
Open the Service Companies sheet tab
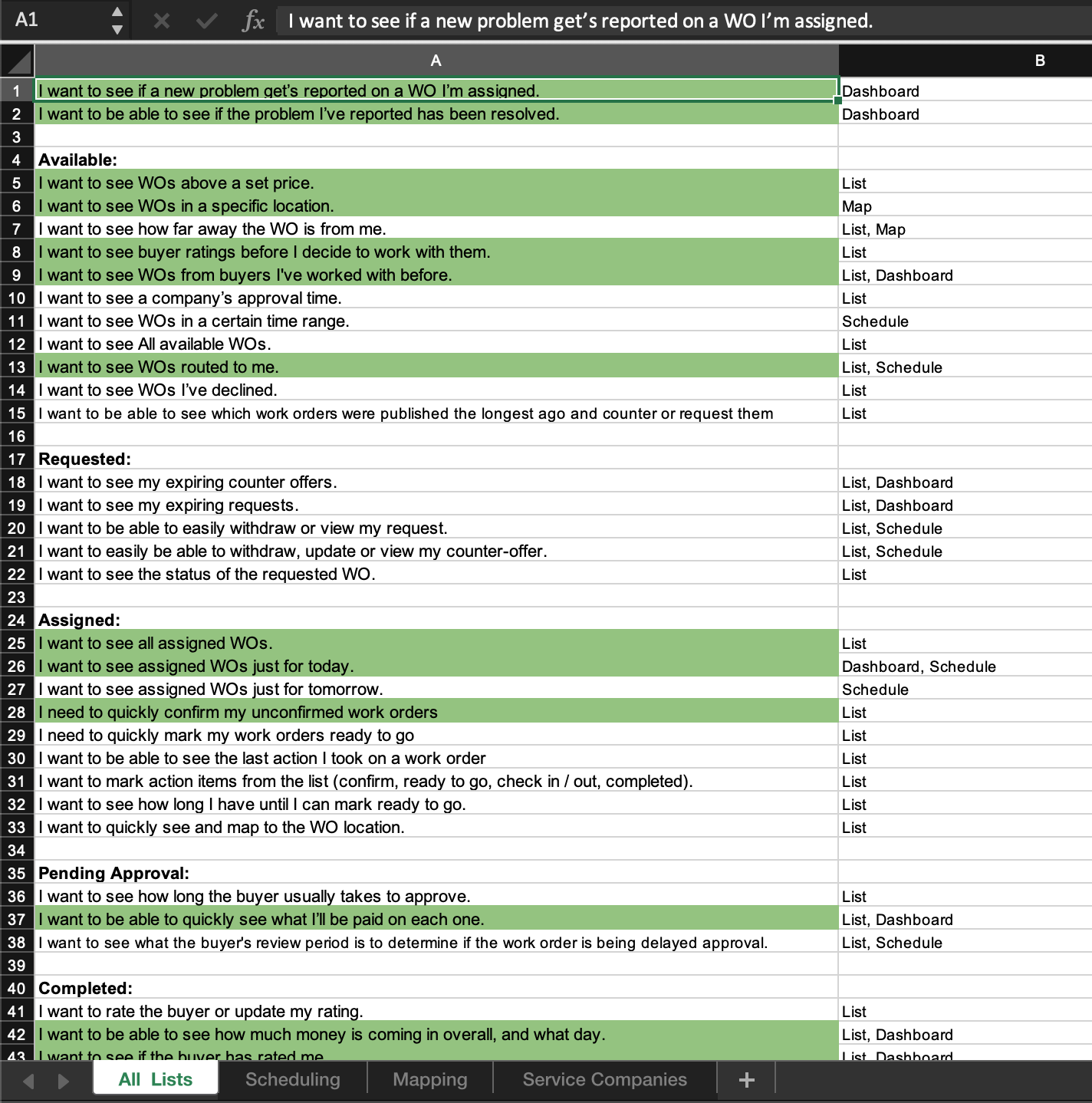point(605,1079)
